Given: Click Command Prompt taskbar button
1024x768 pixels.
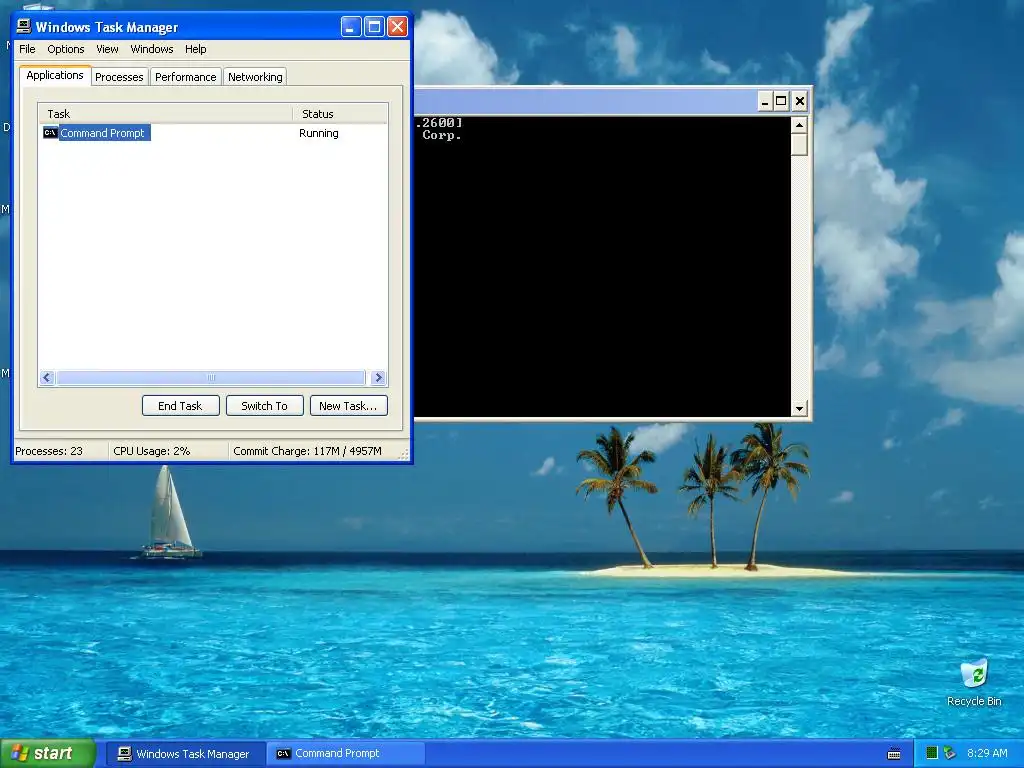Looking at the screenshot, I should coord(346,754).
